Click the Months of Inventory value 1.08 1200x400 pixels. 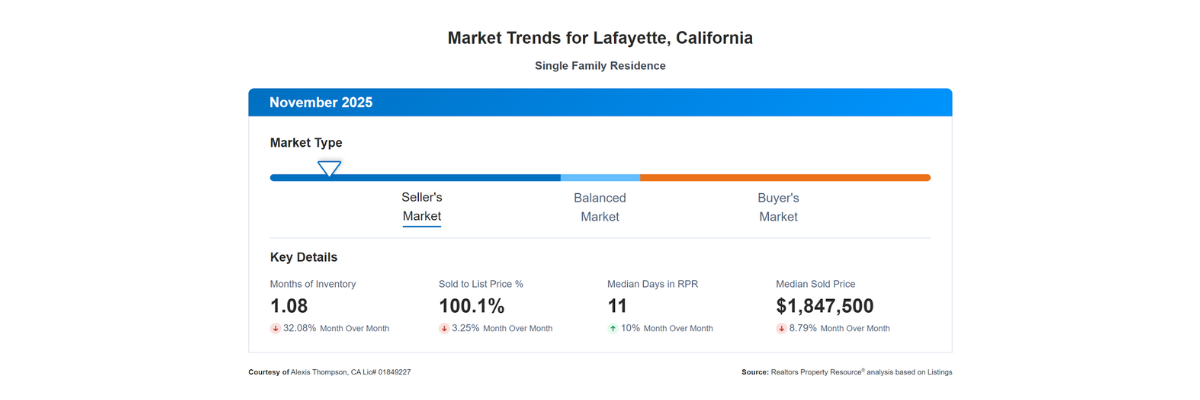(x=289, y=306)
